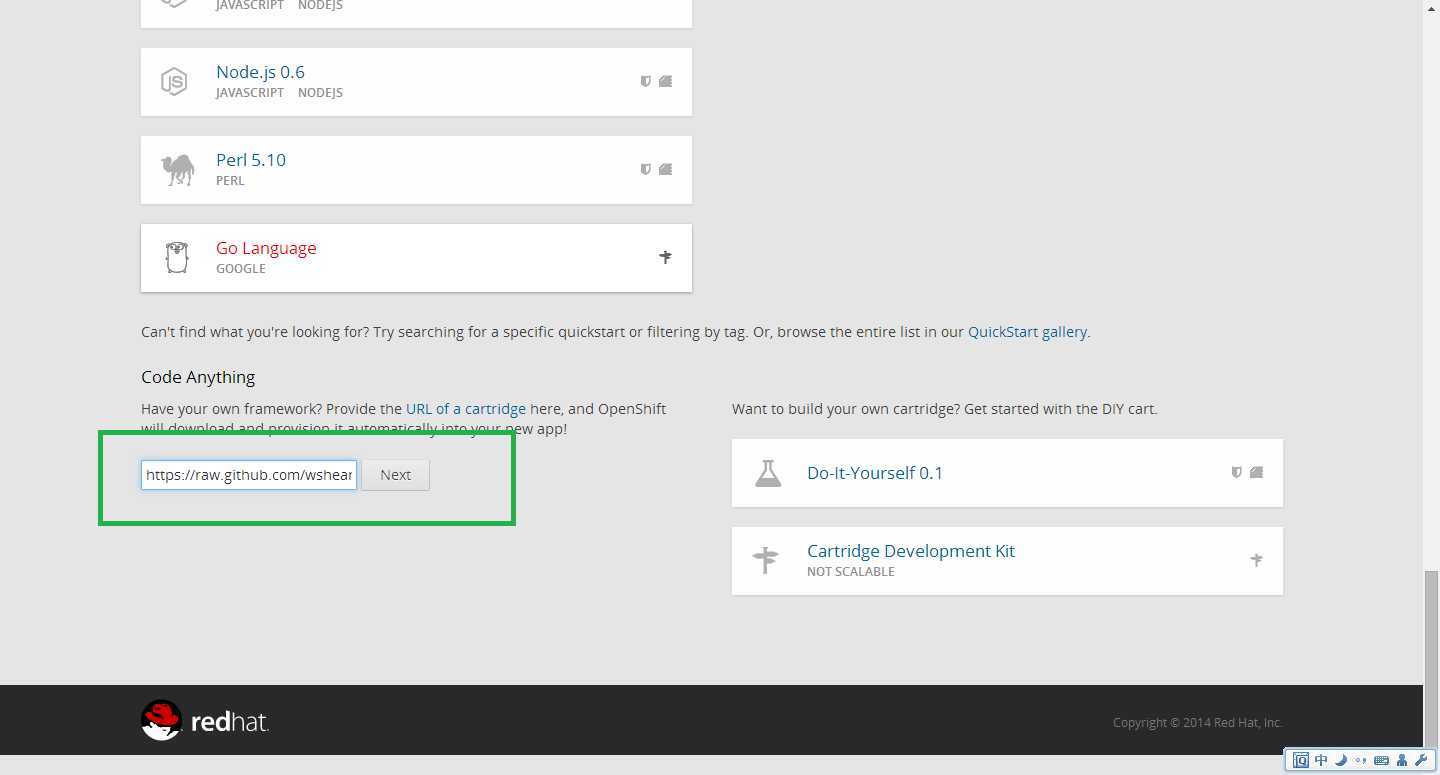This screenshot has height=775, width=1440.
Task: Follow the 'URL of a cartridge' link
Action: coord(466,409)
